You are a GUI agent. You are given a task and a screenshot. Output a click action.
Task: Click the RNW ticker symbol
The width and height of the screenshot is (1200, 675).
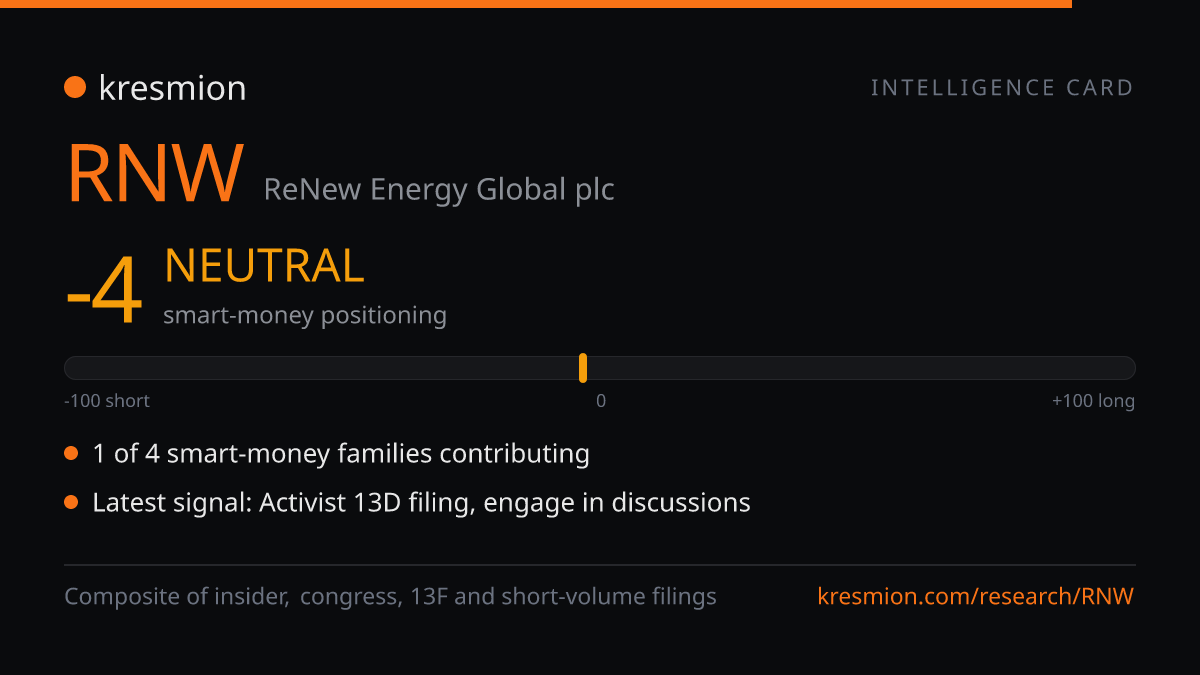pyautogui.click(x=155, y=173)
